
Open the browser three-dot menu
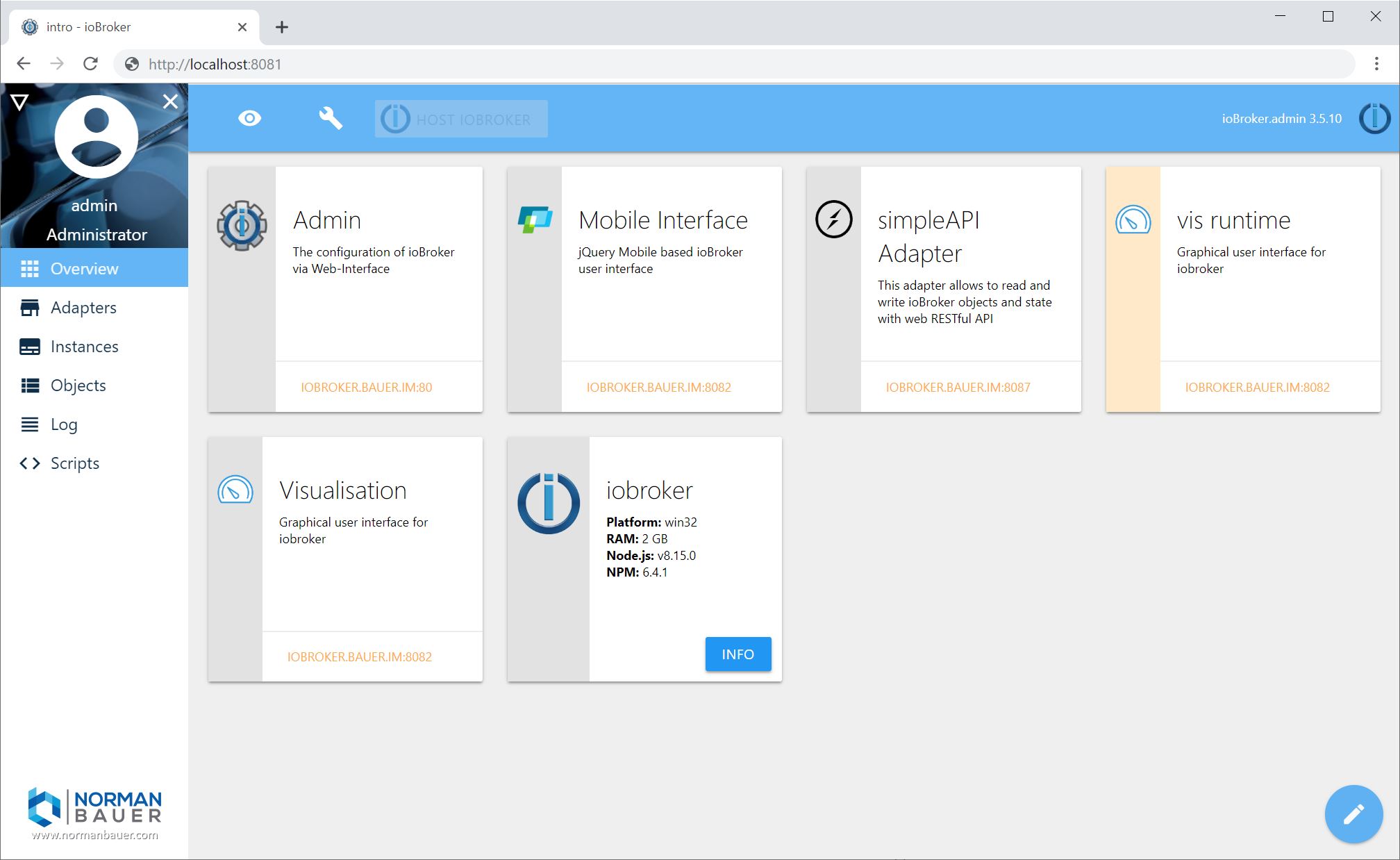[1376, 64]
